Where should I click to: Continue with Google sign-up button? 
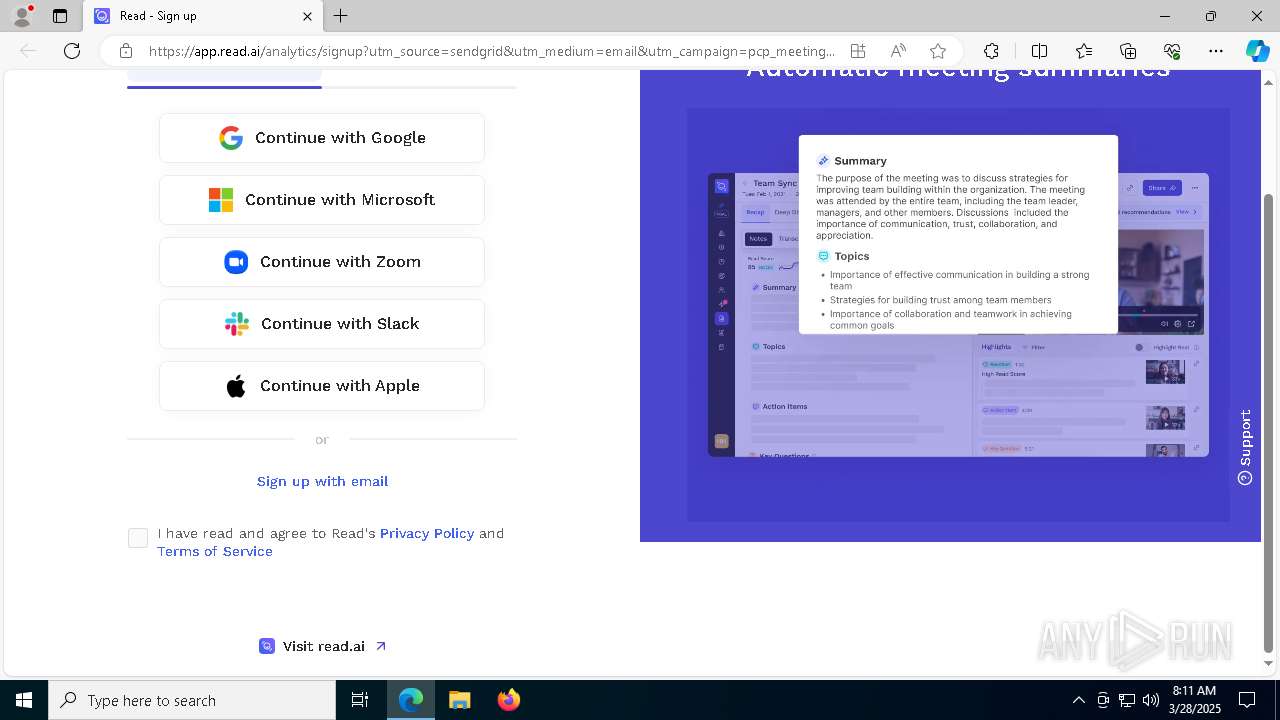click(x=322, y=138)
